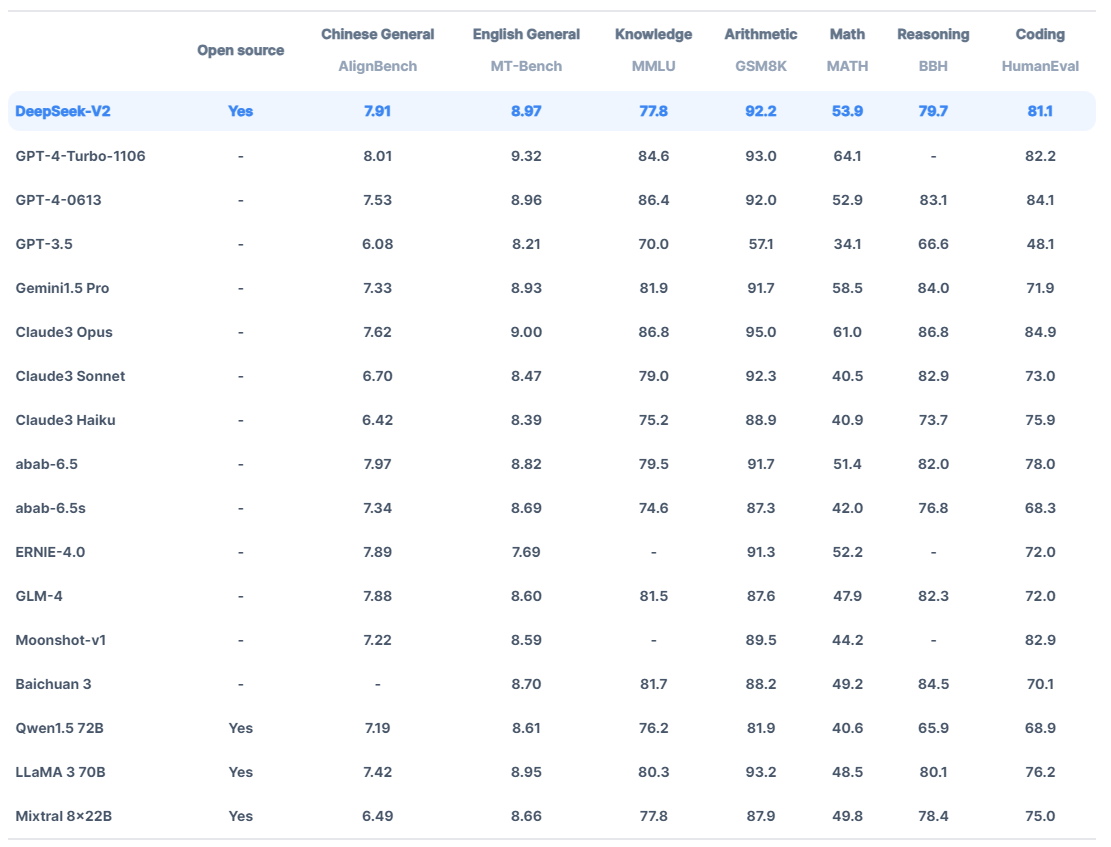1111x847 pixels.
Task: Click Qwen1.5 72B's HumanEval score "68.9"
Action: point(1039,727)
